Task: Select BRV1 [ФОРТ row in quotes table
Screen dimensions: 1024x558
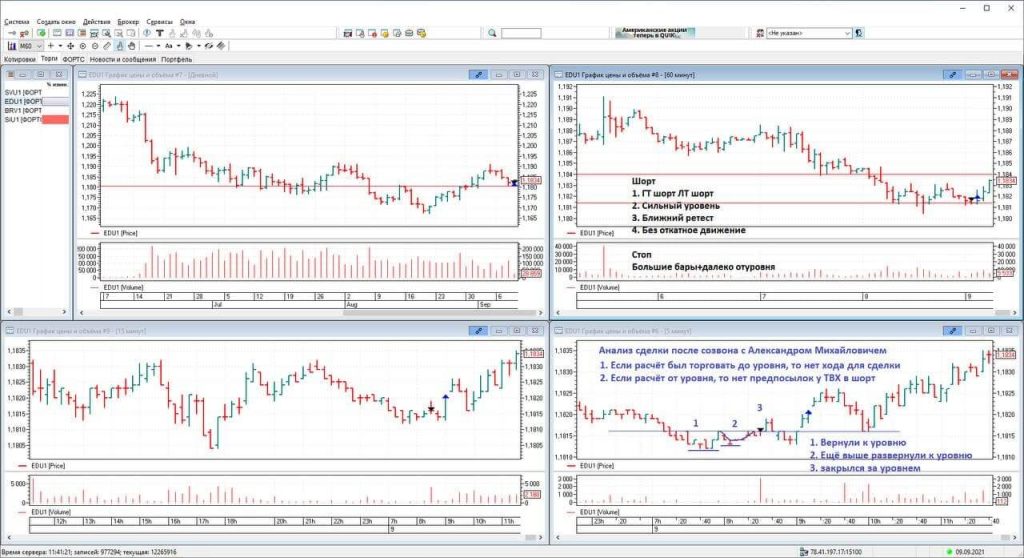Action: (x=36, y=110)
